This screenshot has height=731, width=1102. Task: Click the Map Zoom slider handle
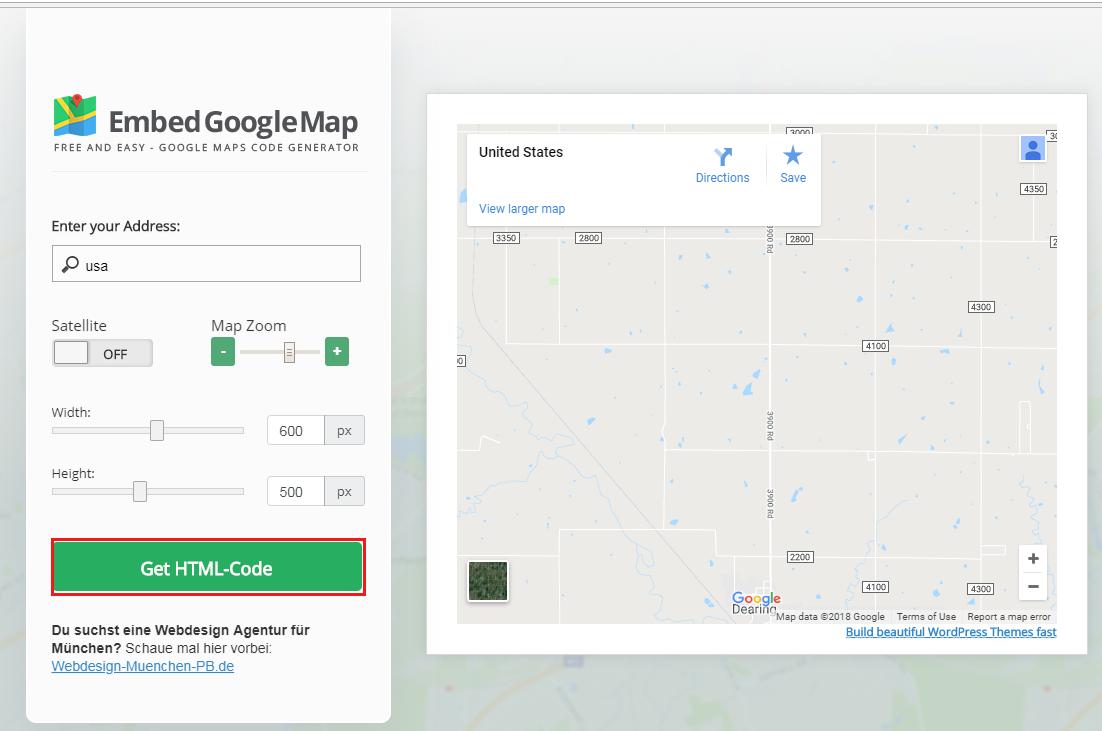[289, 352]
